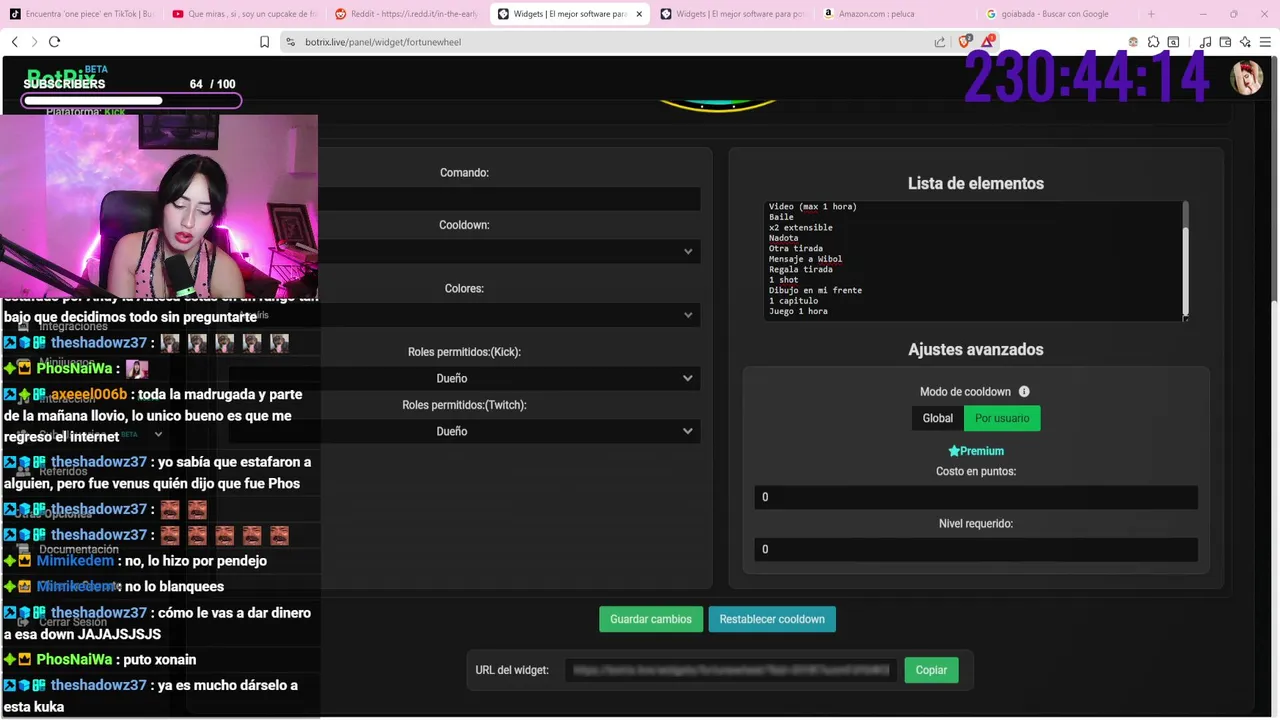Open the Brave Shields lion icon

(965, 42)
